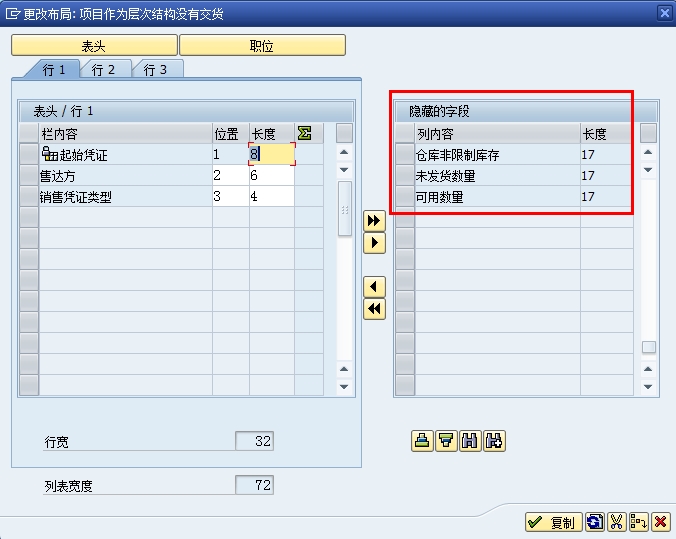Image resolution: width=676 pixels, height=539 pixels.
Task: Select the row selector for 可用数量
Action: 405,196
